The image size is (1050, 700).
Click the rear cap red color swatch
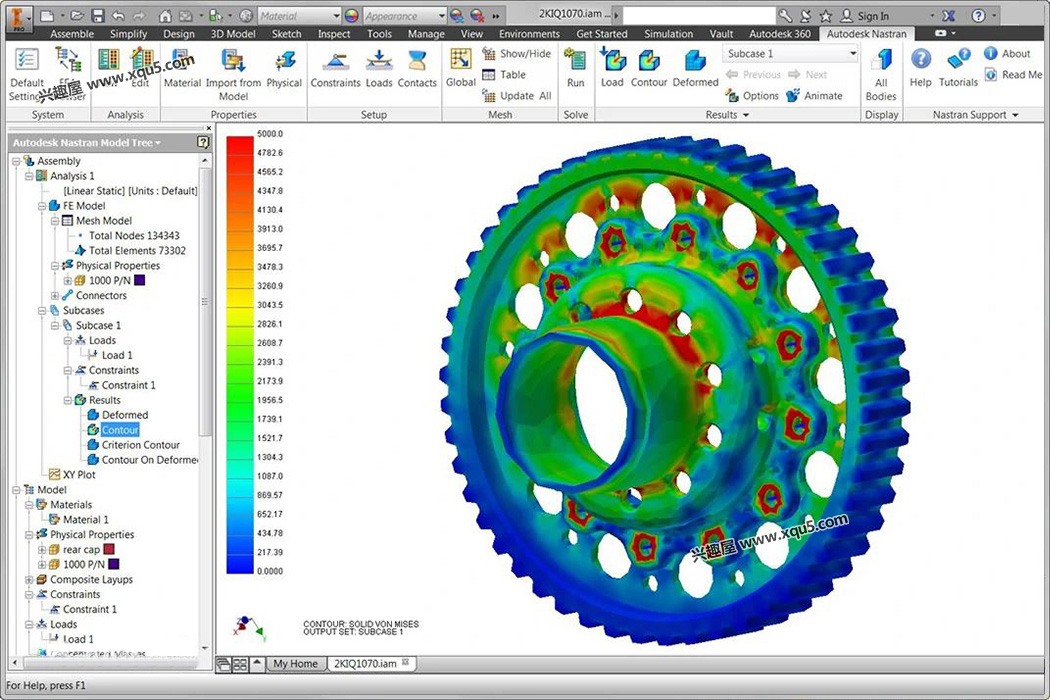point(108,549)
